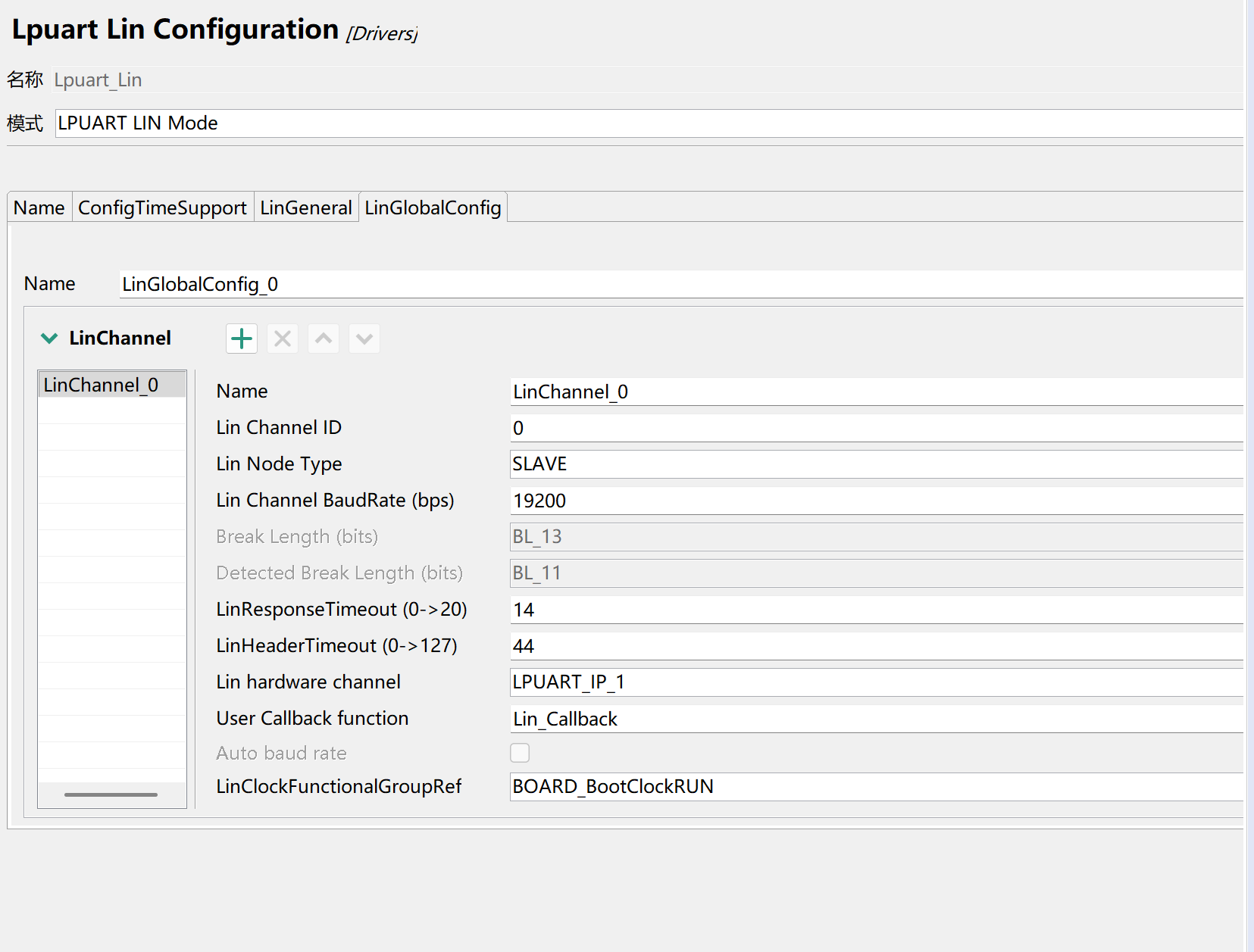
Task: Toggle the Auto baud rate checkbox
Action: (520, 753)
